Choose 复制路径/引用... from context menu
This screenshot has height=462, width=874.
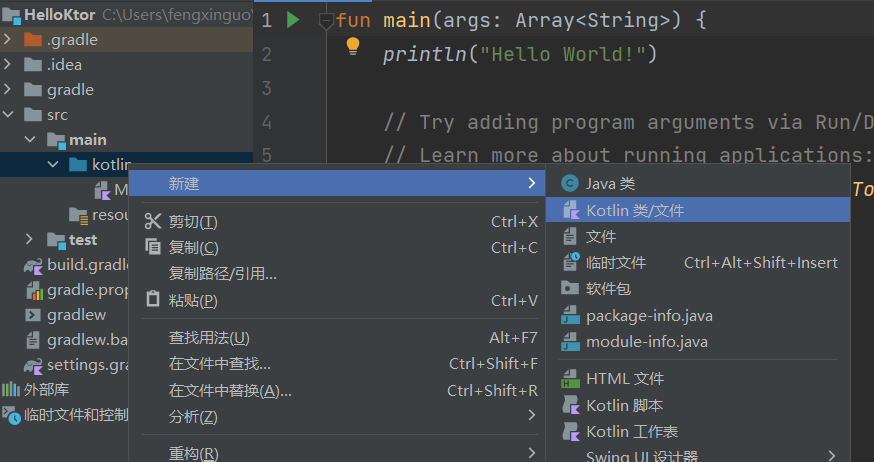(222, 273)
